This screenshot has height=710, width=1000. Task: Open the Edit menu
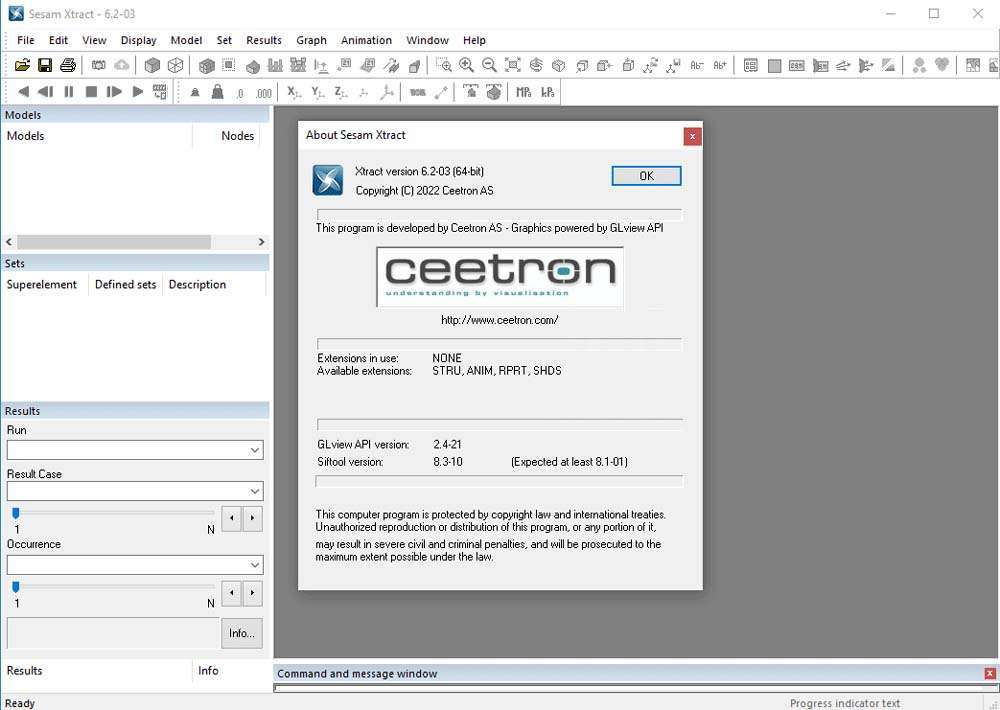coord(58,40)
